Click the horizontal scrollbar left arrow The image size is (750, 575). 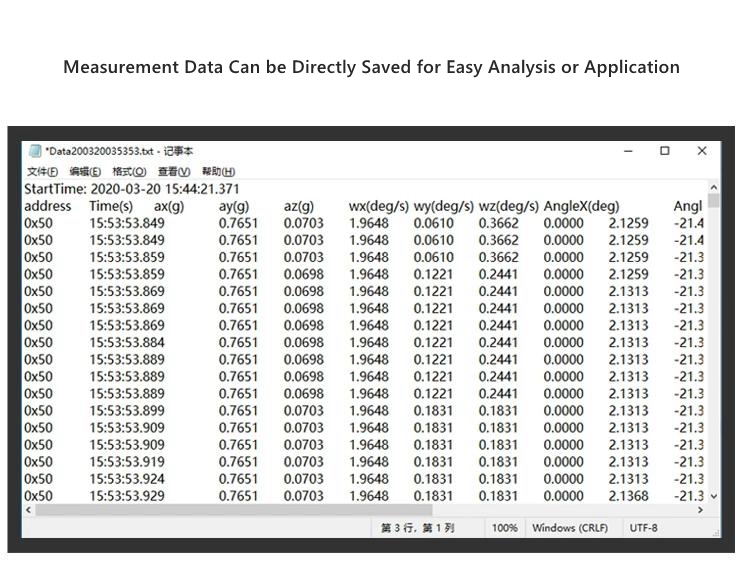(x=28, y=510)
